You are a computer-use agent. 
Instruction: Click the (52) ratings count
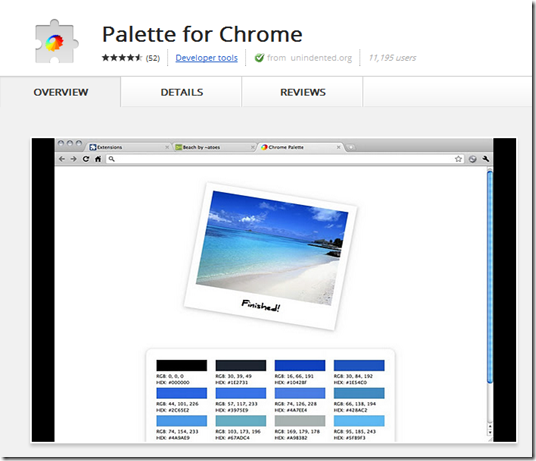pyautogui.click(x=152, y=58)
